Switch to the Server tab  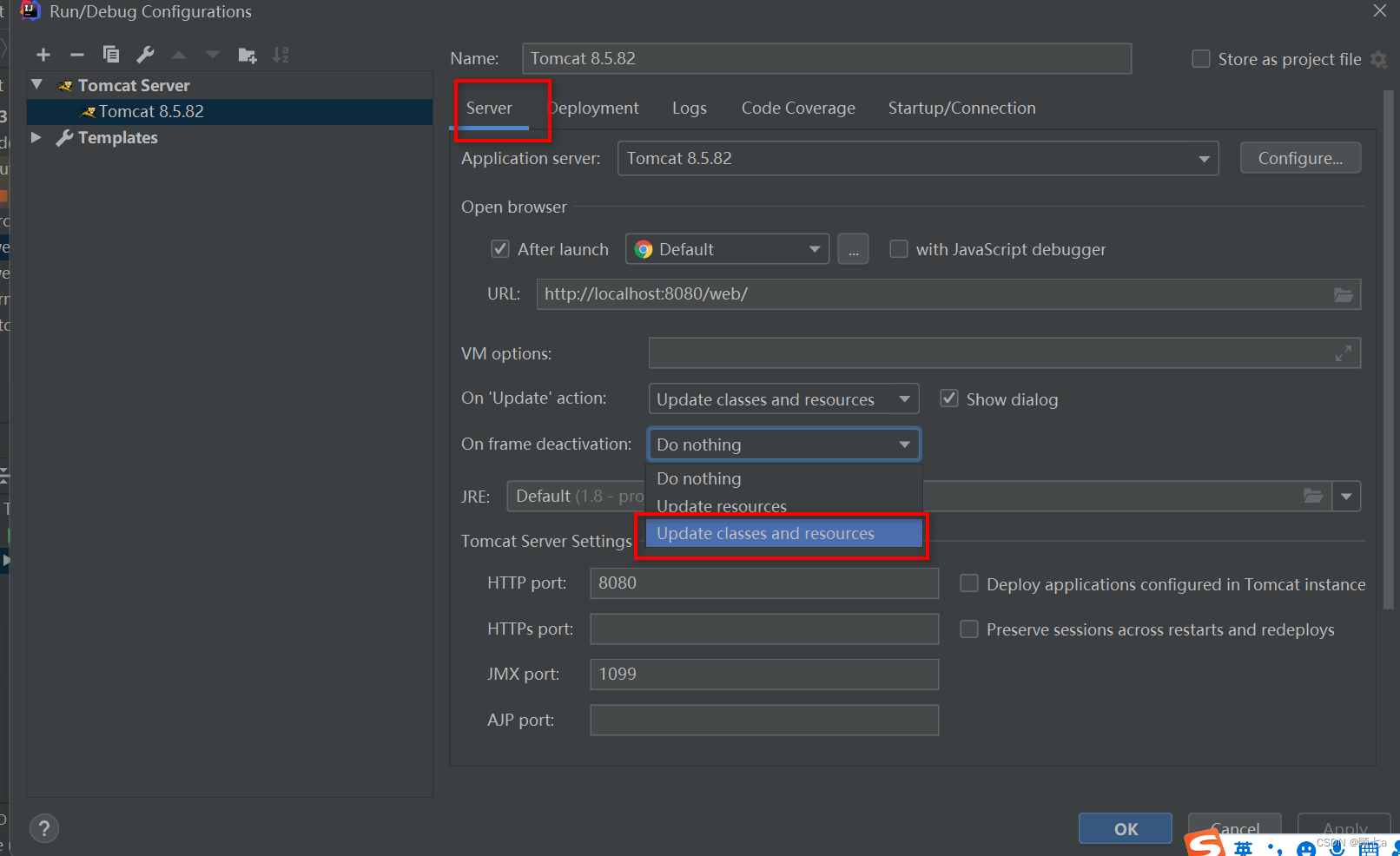489,109
